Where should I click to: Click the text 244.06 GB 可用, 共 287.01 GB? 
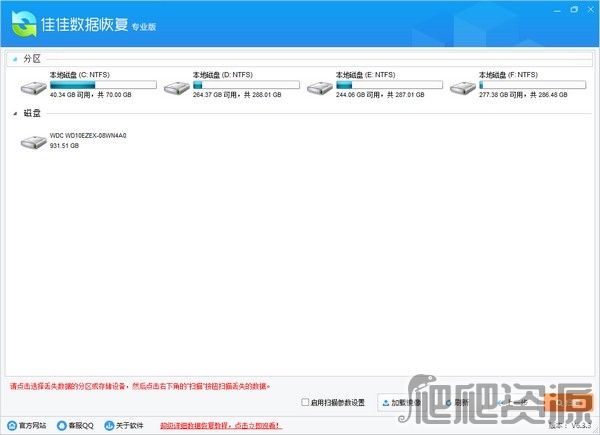[380, 94]
